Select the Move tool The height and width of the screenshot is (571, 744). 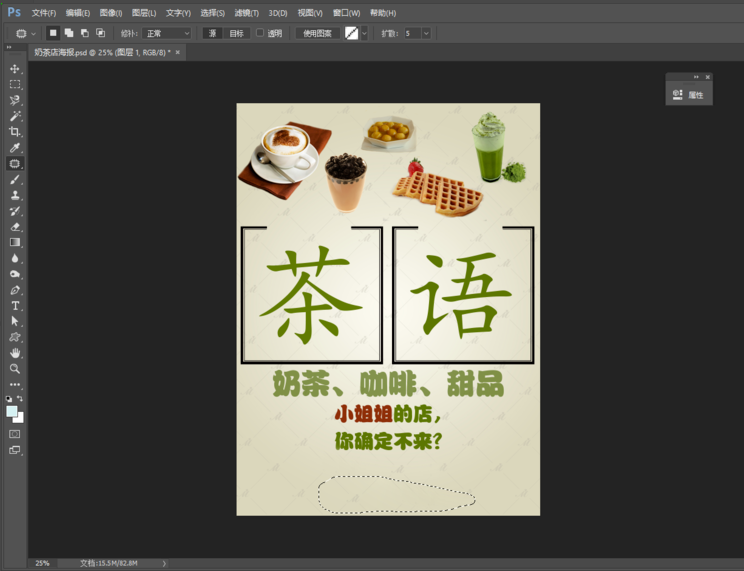pyautogui.click(x=15, y=69)
